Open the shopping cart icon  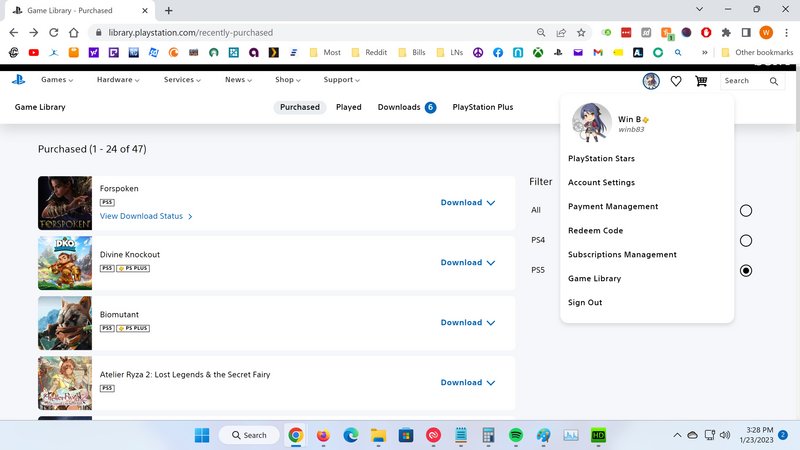click(x=701, y=81)
